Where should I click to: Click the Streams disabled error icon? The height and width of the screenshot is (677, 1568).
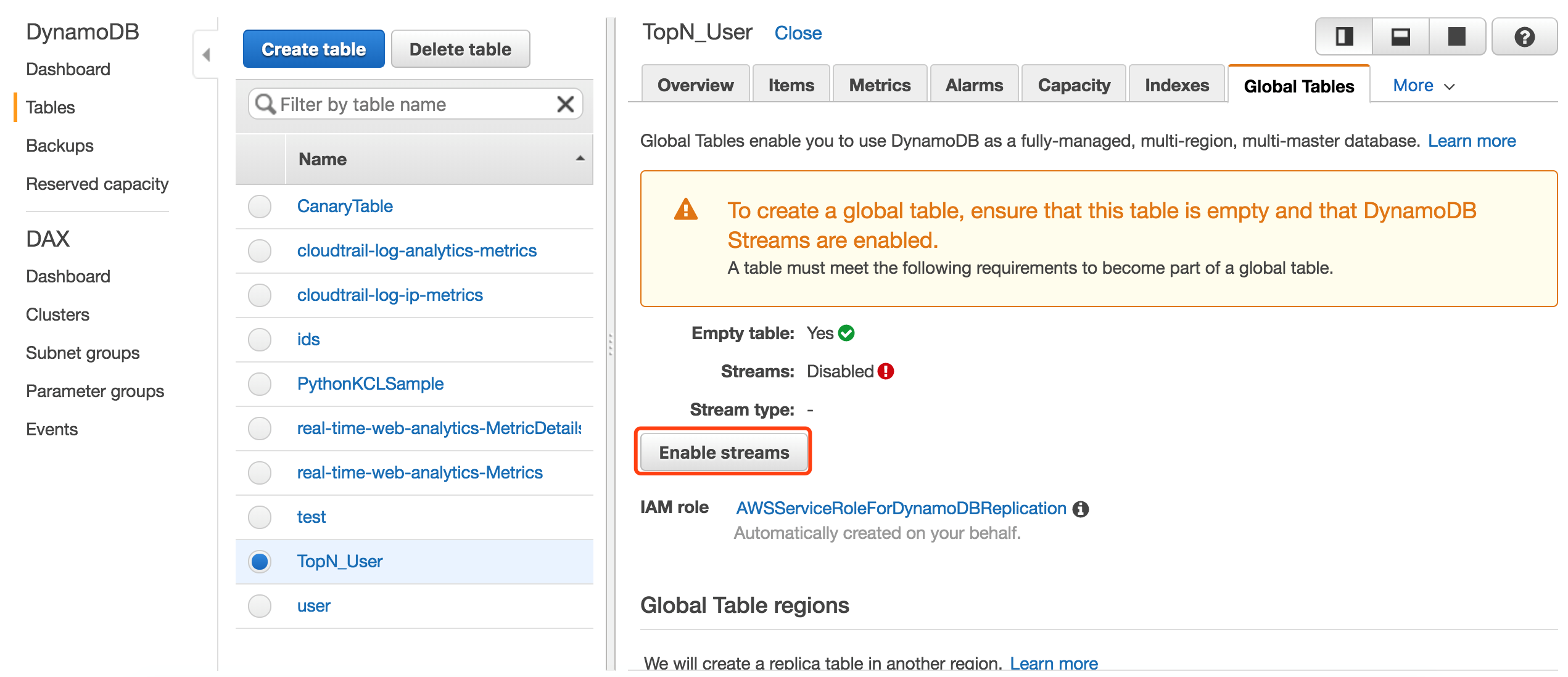(886, 371)
